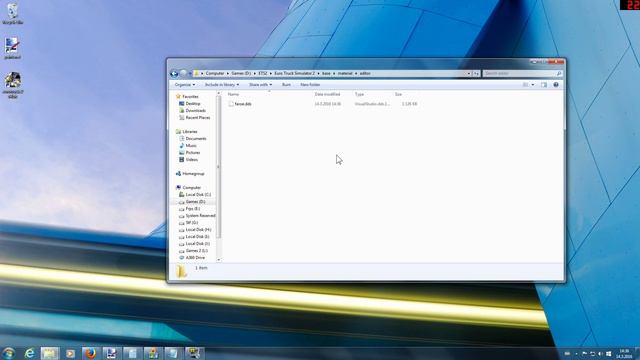Click the material breadcrumb in address bar

[345, 73]
